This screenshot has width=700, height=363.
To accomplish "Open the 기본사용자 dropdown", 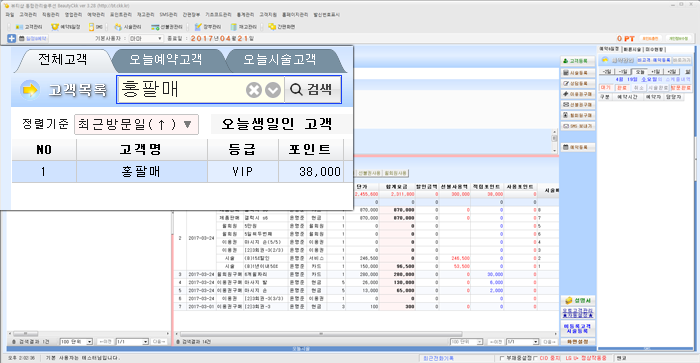I will [146, 38].
